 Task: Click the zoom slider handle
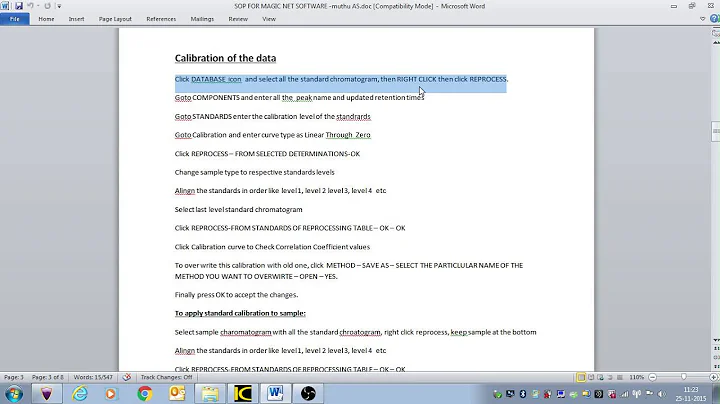pos(684,377)
